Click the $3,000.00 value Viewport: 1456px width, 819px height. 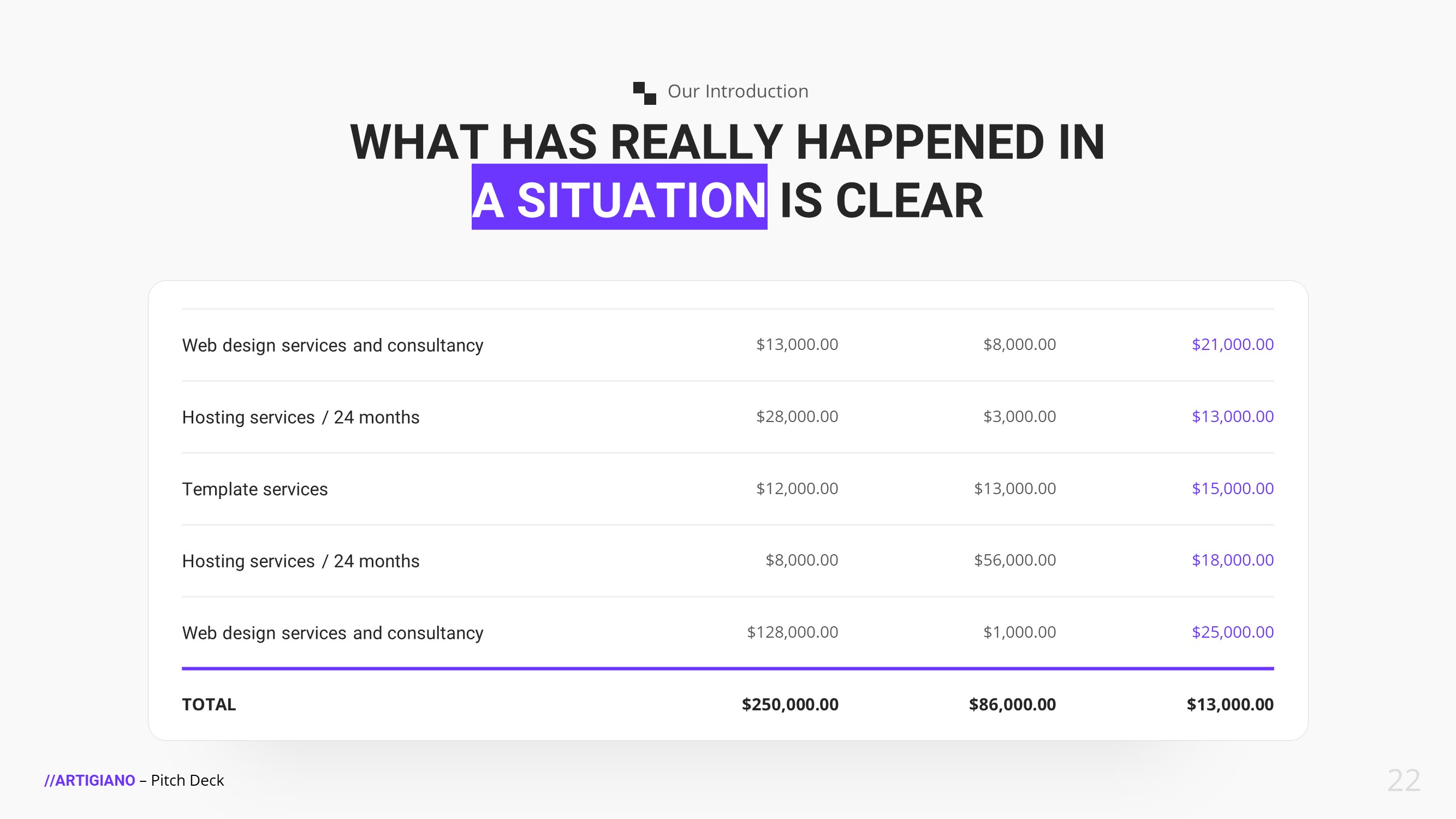click(x=1019, y=417)
